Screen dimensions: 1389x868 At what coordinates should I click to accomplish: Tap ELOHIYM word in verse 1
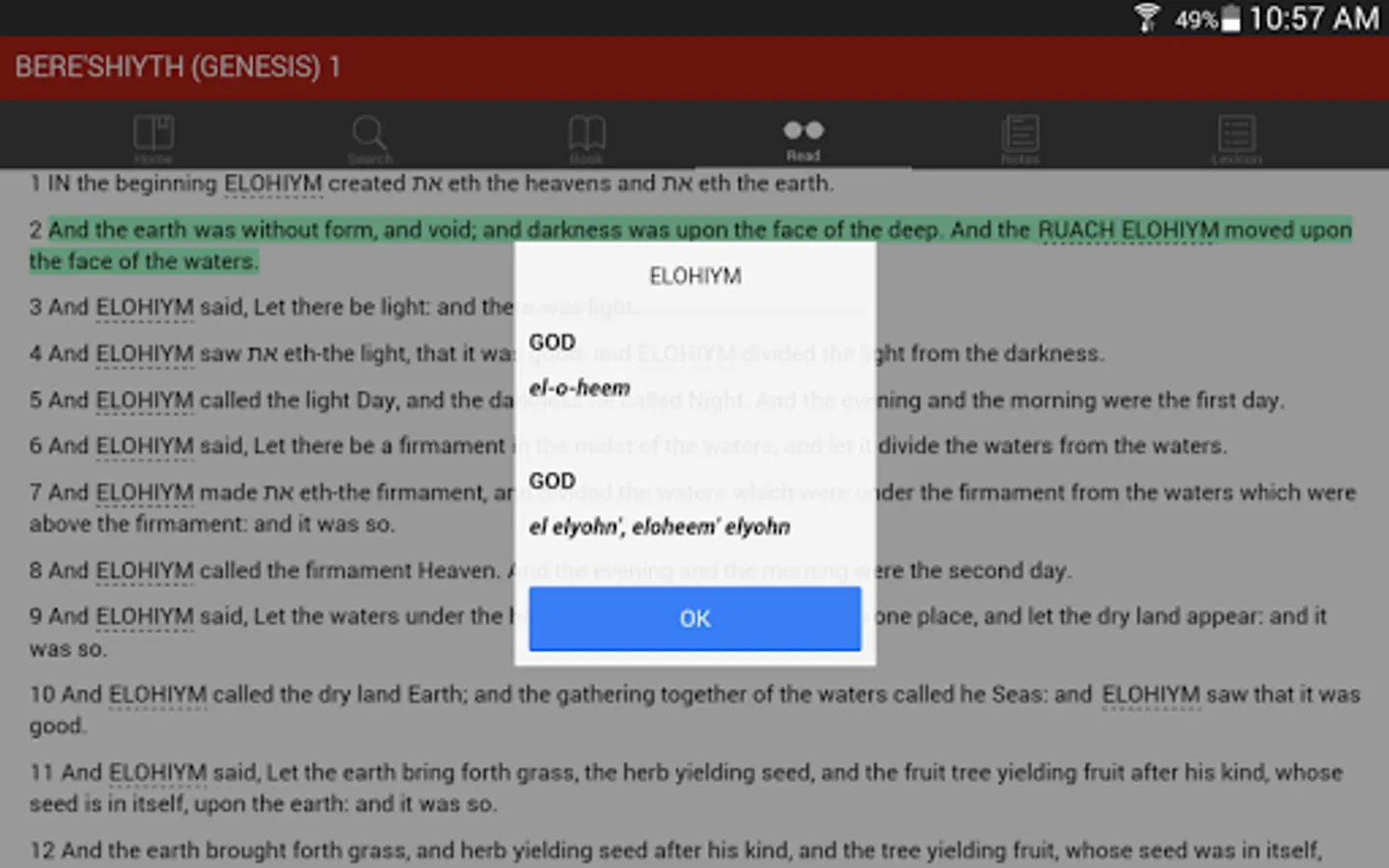coord(273,183)
